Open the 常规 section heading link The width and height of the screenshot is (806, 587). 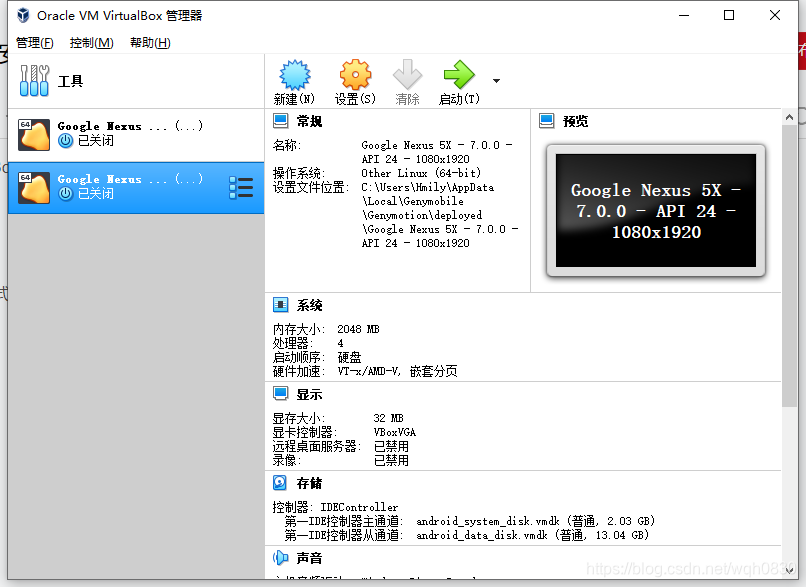click(309, 121)
